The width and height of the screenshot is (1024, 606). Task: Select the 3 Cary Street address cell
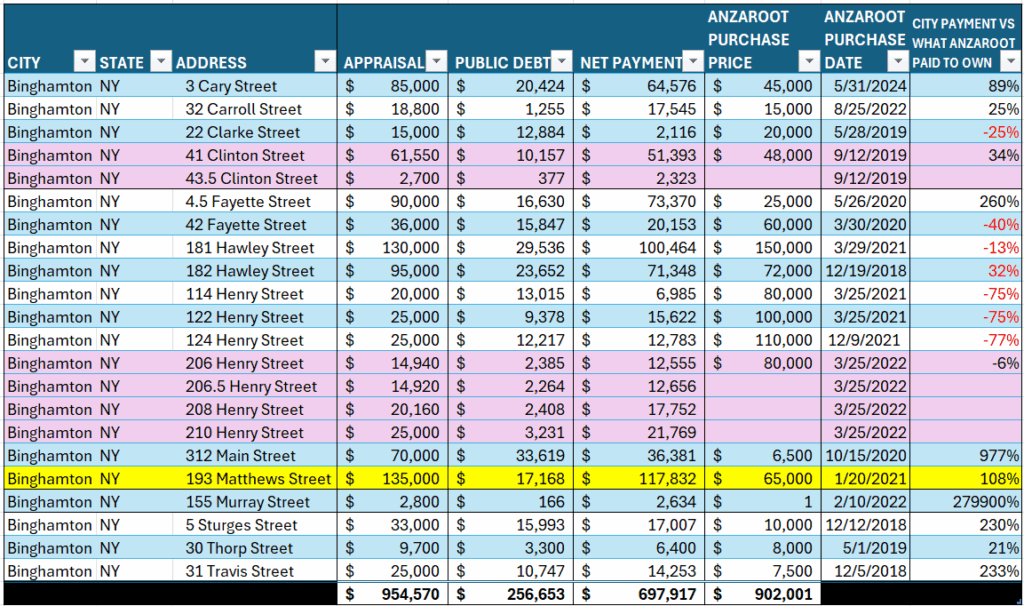pyautogui.click(x=231, y=86)
